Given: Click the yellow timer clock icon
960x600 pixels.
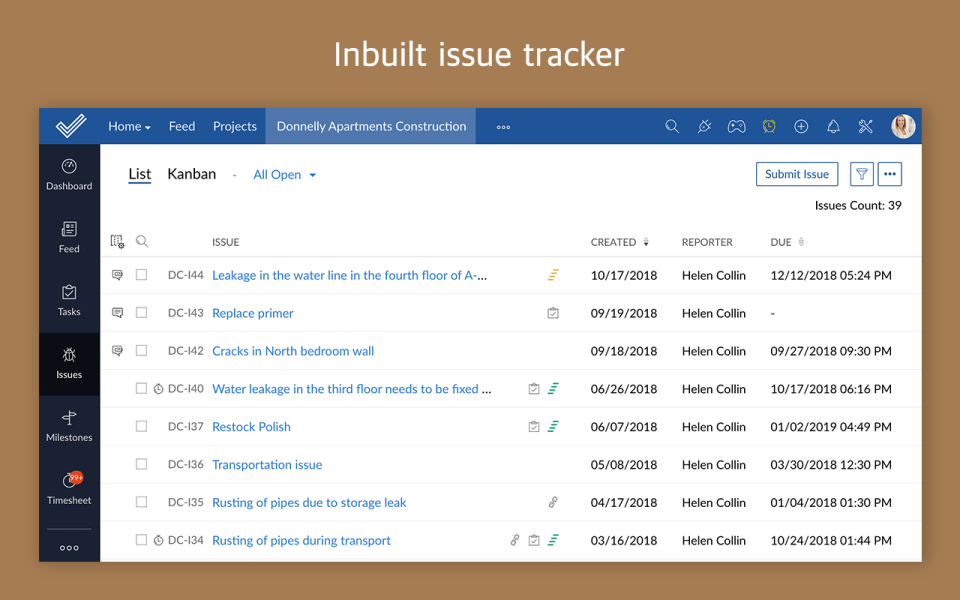Looking at the screenshot, I should point(769,126).
